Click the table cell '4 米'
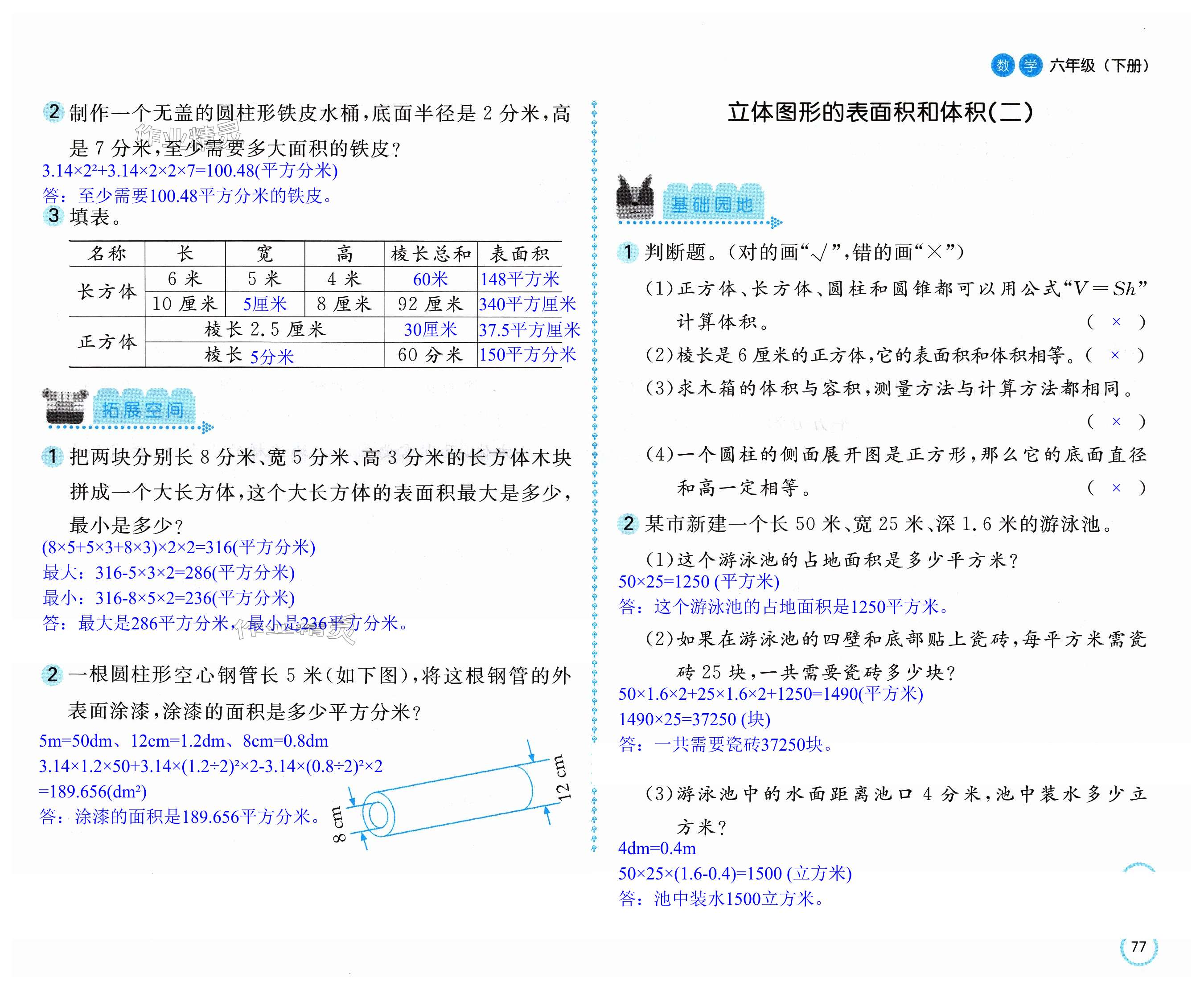1204x990 pixels. coord(345,279)
